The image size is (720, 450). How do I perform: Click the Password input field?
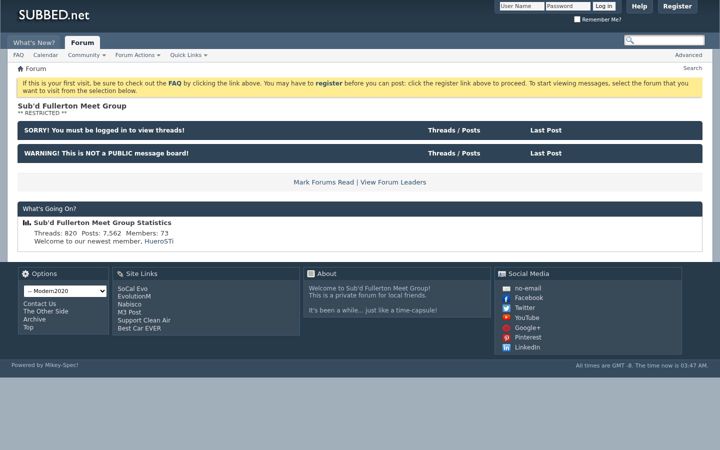pyautogui.click(x=568, y=6)
